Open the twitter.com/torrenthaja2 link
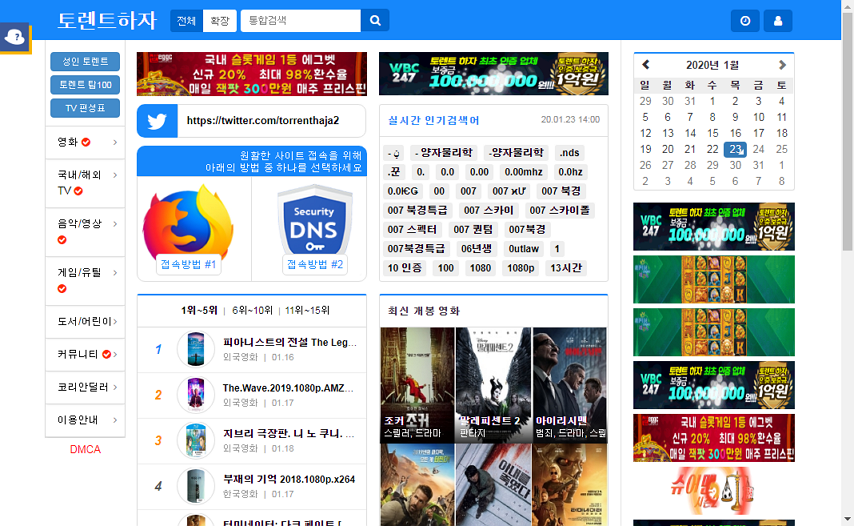 pos(263,120)
